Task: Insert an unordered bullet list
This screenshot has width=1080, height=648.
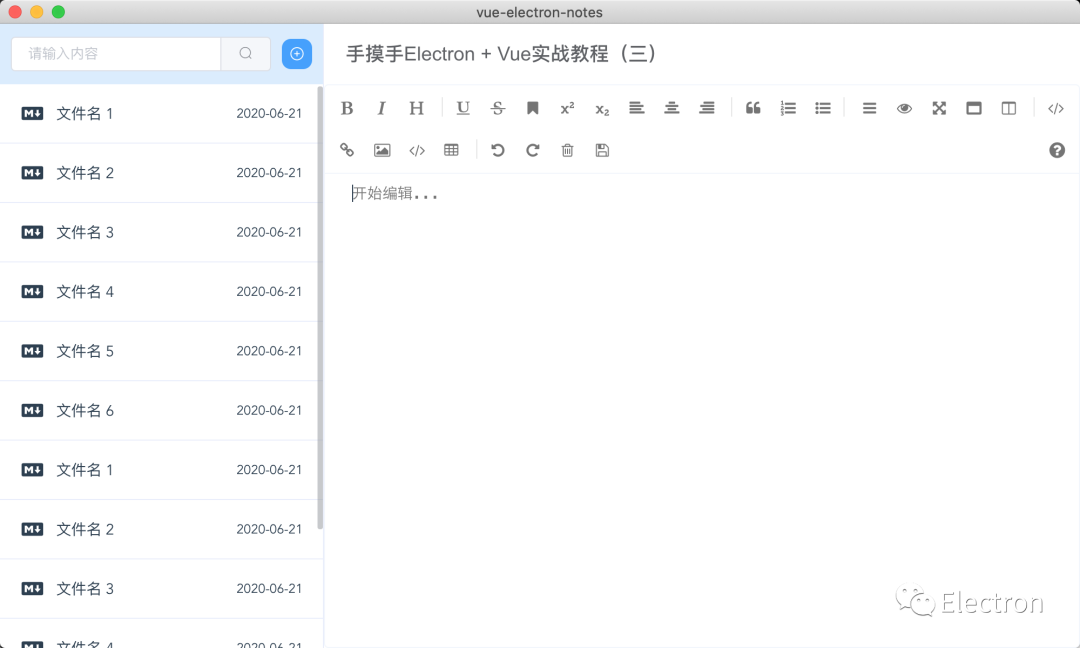Action: [823, 108]
